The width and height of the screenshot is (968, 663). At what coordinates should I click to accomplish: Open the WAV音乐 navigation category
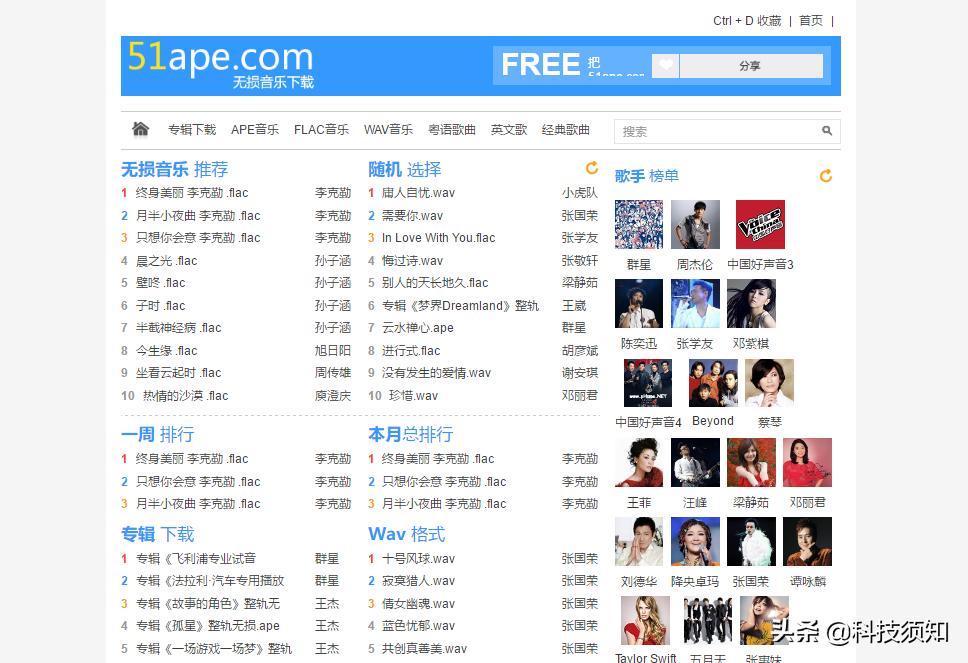388,129
